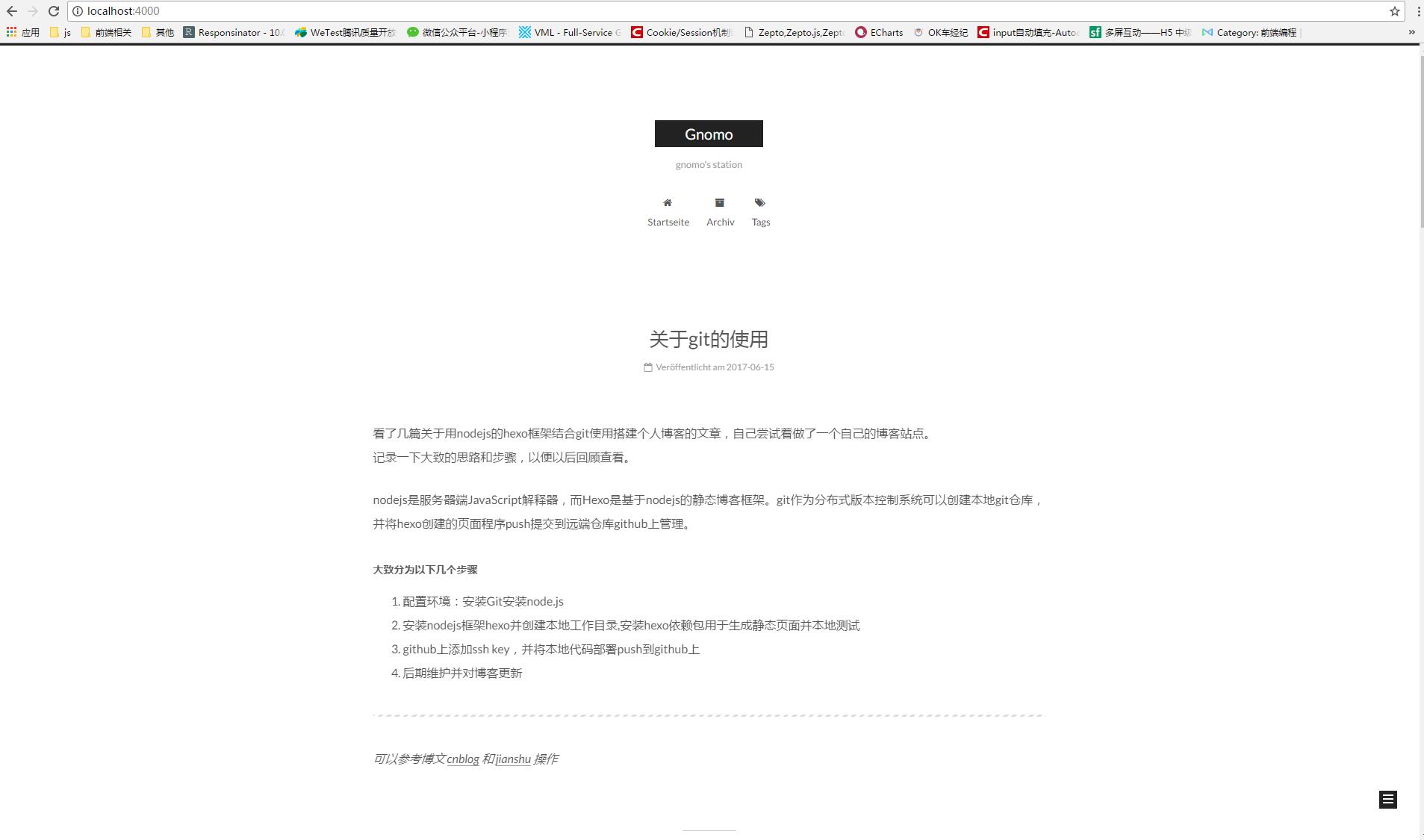1424x840 pixels.
Task: Open the jianshu reference link
Action: click(513, 759)
